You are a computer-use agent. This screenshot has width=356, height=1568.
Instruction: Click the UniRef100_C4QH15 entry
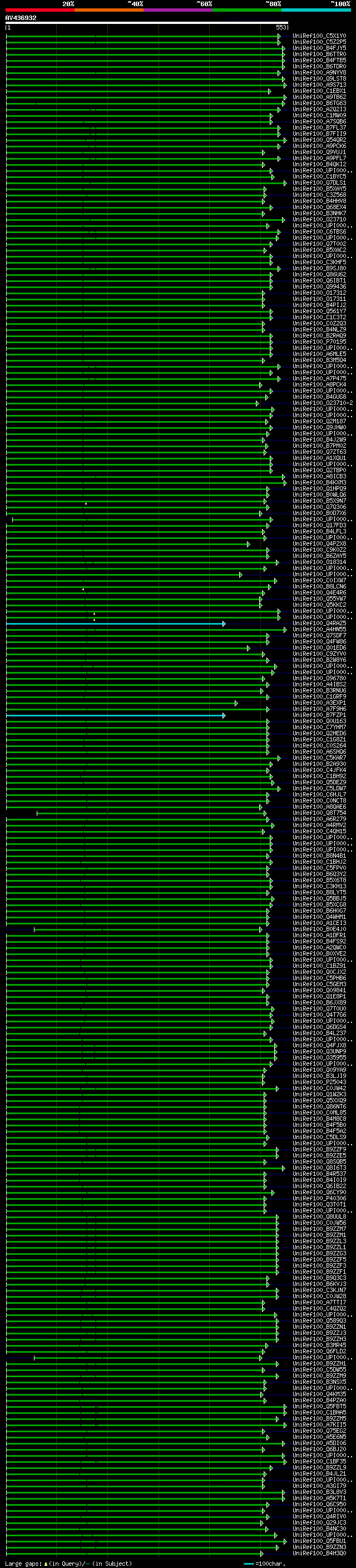click(319, 832)
